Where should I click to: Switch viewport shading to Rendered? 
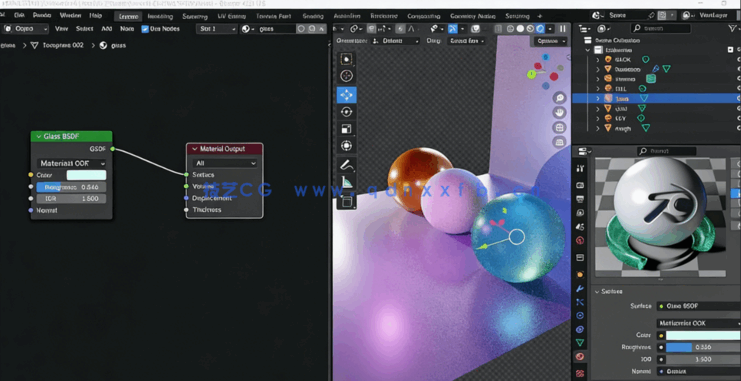tap(540, 29)
